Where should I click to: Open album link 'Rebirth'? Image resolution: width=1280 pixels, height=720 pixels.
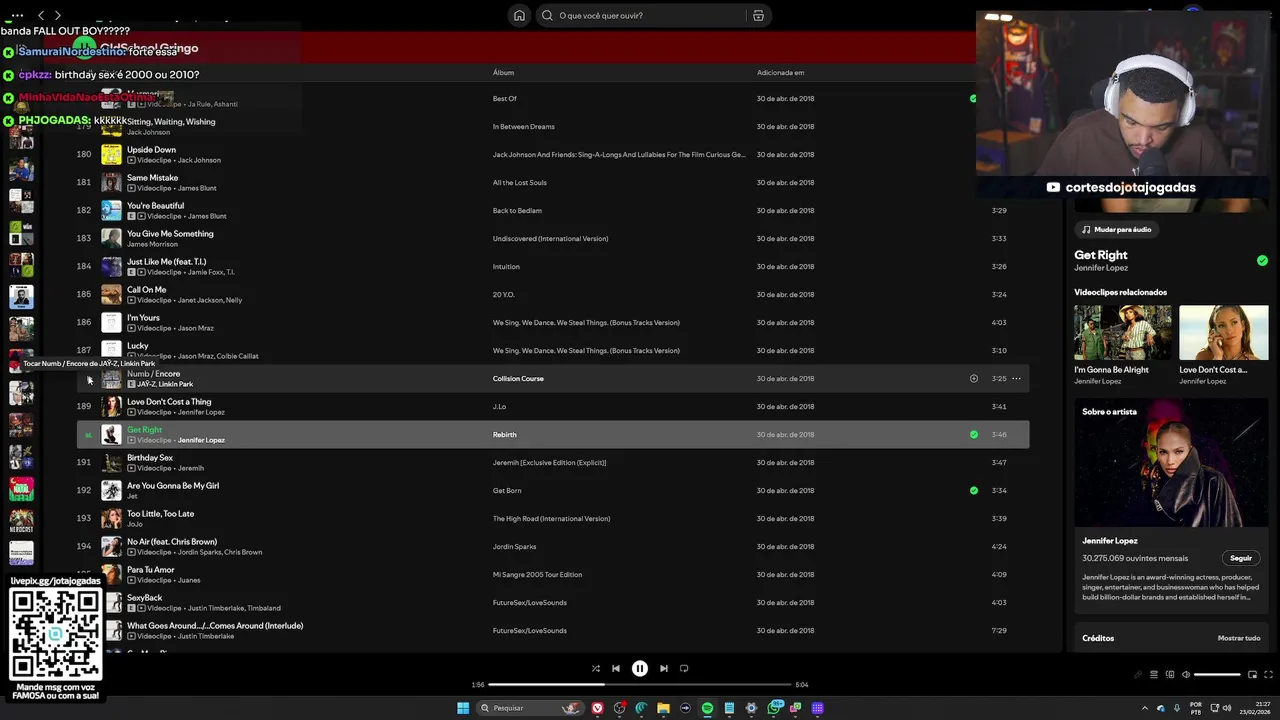(504, 435)
